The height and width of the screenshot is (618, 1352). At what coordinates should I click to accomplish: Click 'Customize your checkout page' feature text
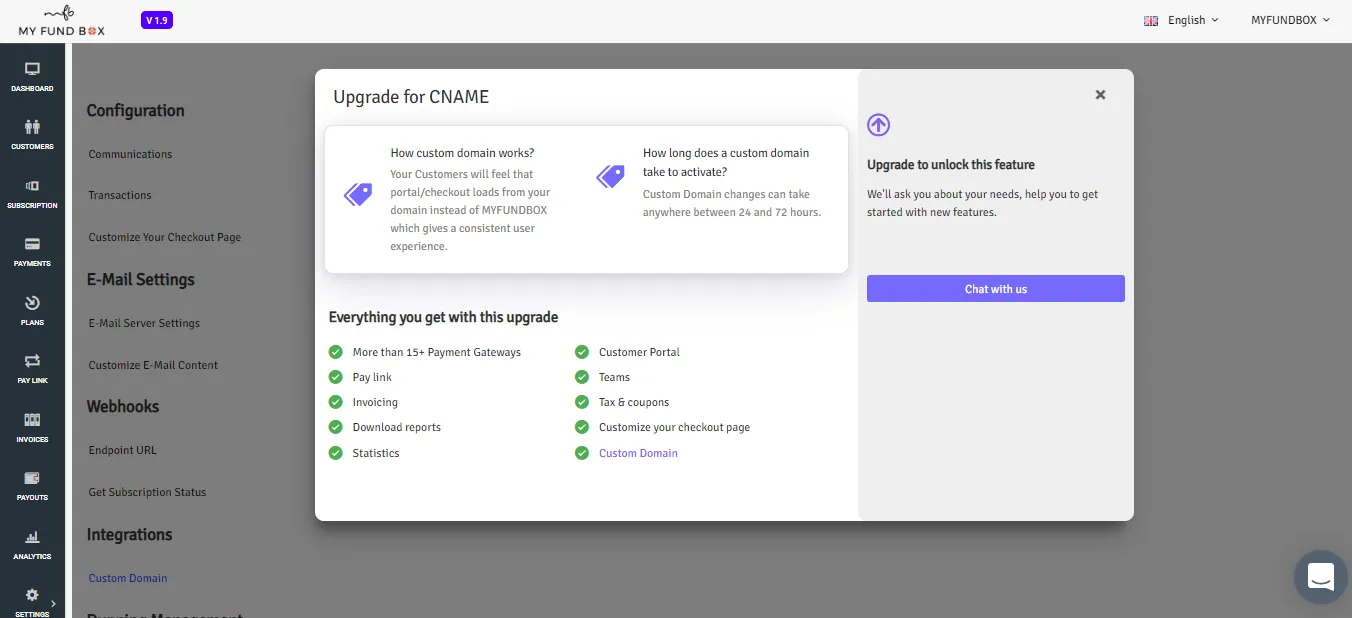674,427
